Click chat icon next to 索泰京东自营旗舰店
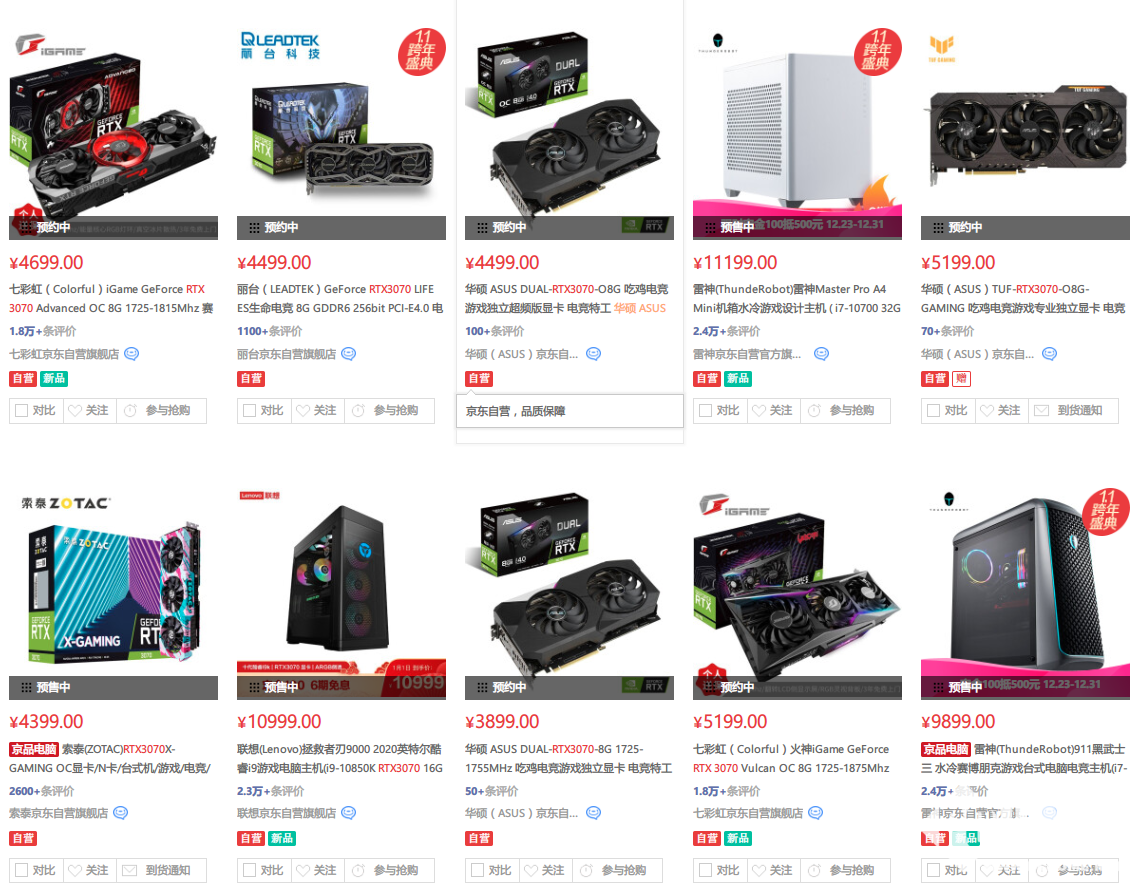Viewport: 1140px width, 892px height. click(121, 813)
